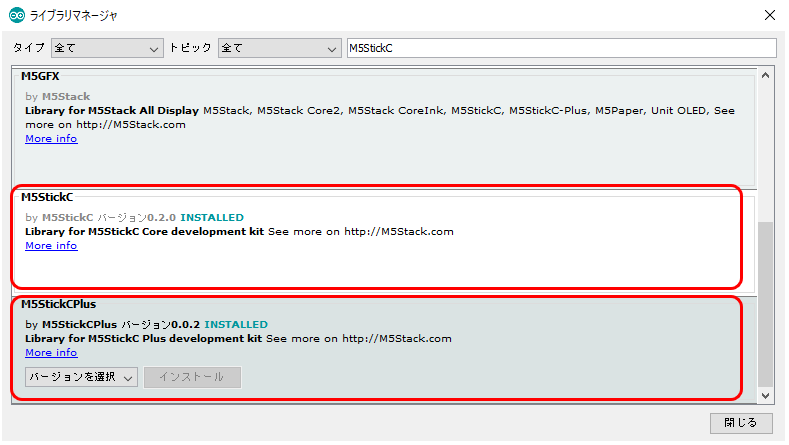Click the scrollbar up arrow
The width and height of the screenshot is (789, 445).
[x=766, y=76]
